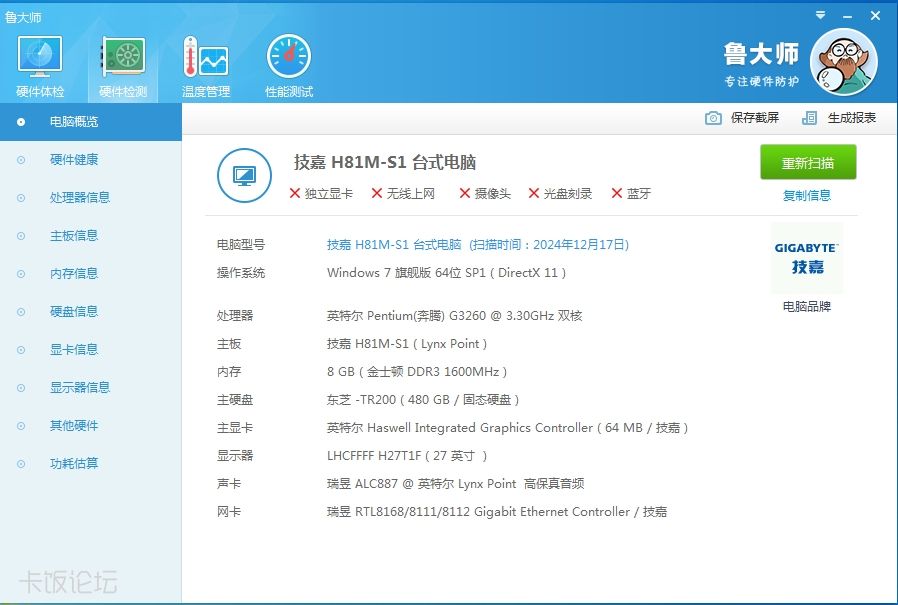Click the report icon beside 生成报表
This screenshot has width=898, height=605.
tap(809, 118)
